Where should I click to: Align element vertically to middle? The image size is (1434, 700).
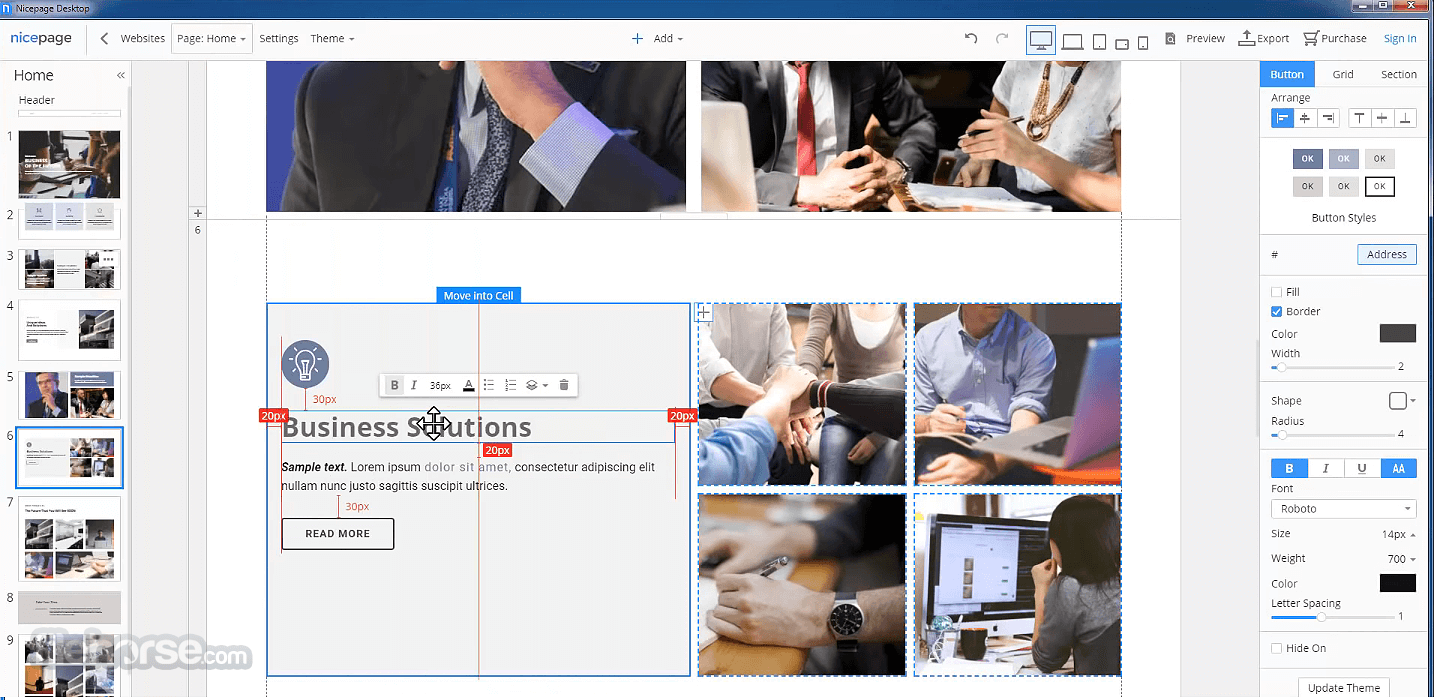[x=1382, y=118]
